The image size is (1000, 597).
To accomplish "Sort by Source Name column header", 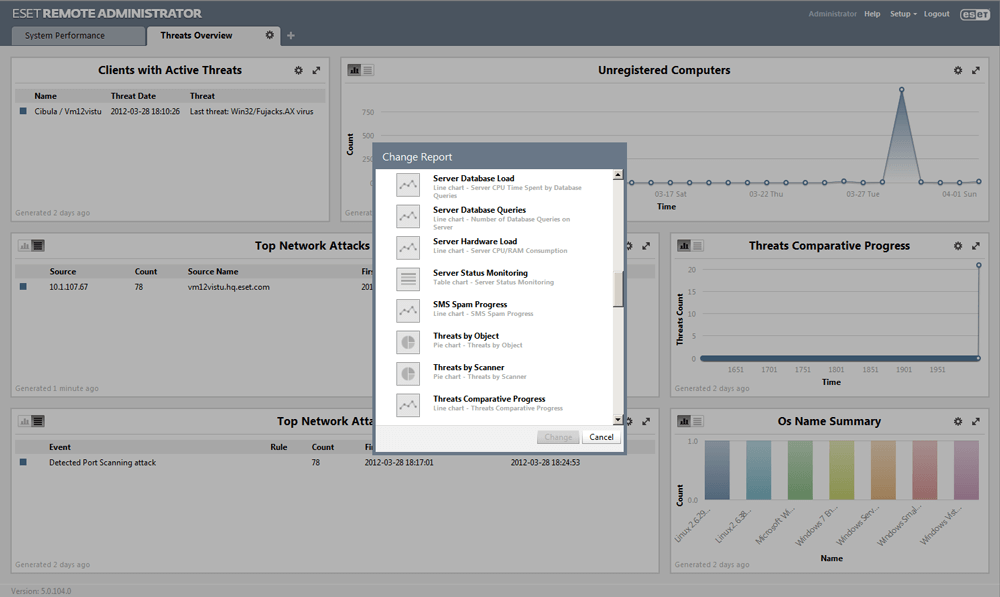I will [213, 271].
